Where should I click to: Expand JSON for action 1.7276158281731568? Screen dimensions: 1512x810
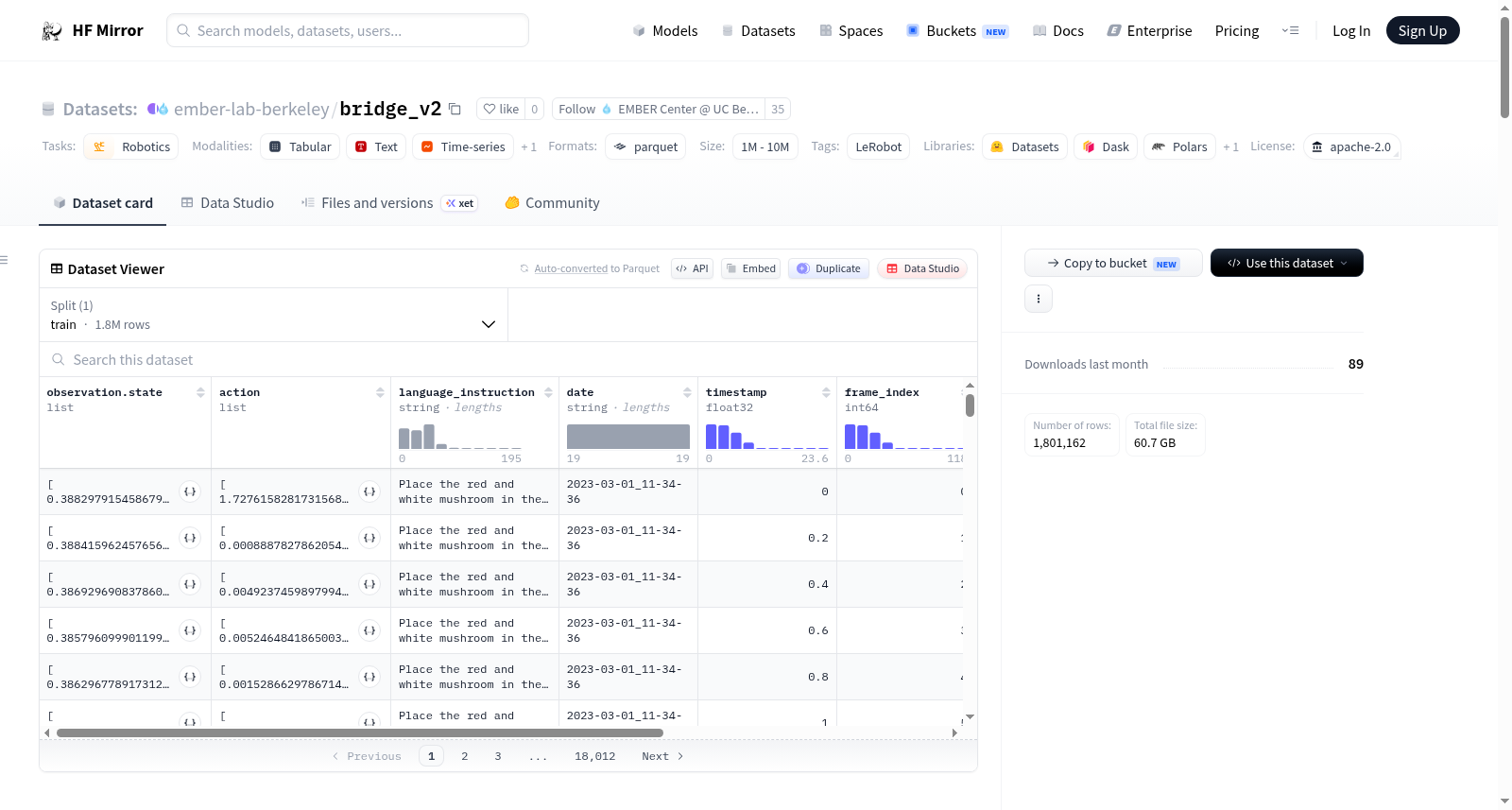coord(369,491)
